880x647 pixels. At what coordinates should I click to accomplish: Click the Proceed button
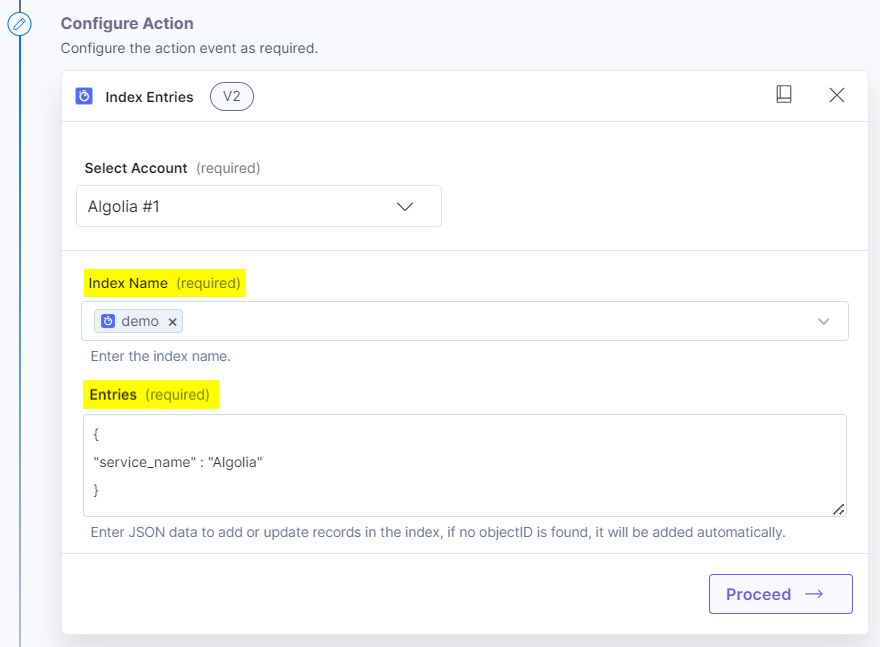pos(781,594)
